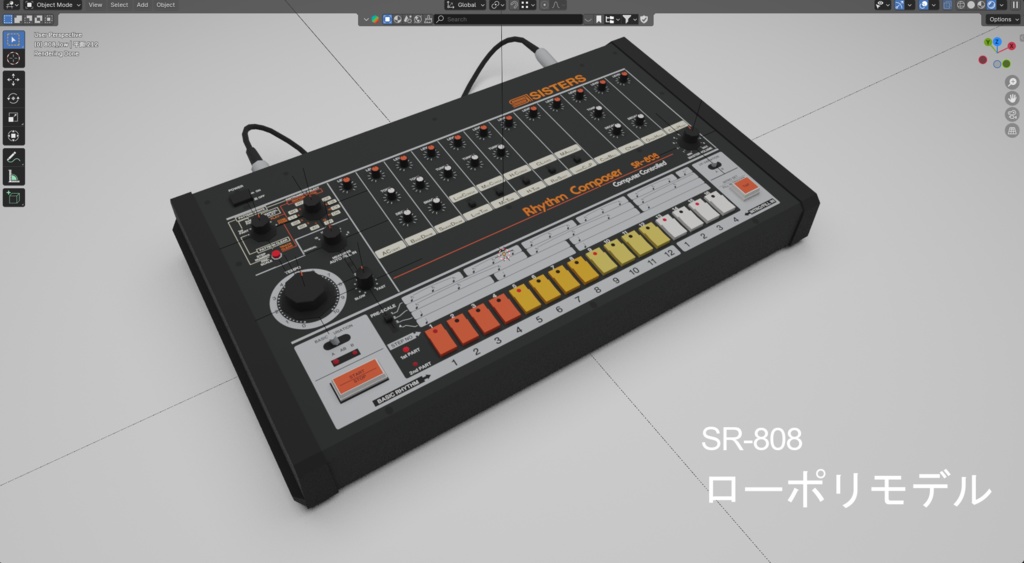Open the View menu
This screenshot has height=563, width=1024.
95,5
